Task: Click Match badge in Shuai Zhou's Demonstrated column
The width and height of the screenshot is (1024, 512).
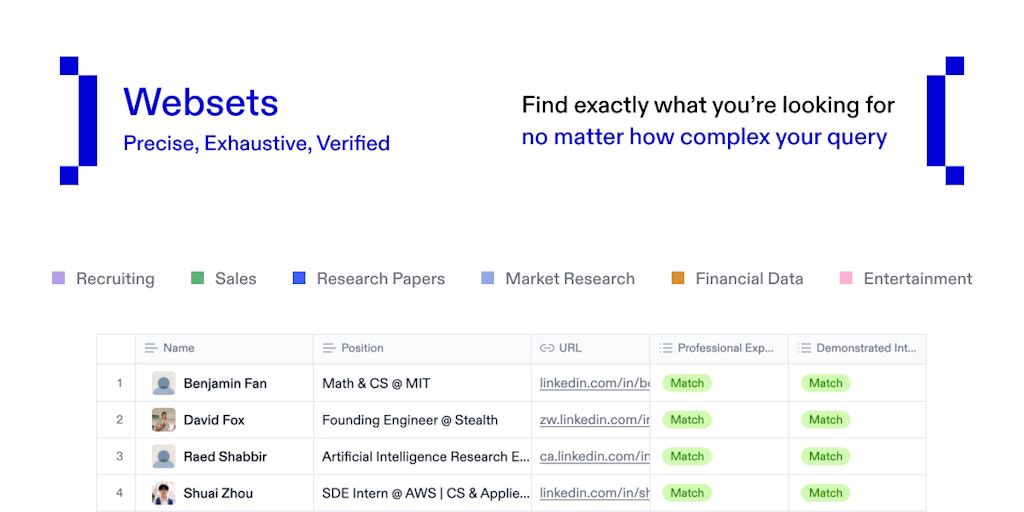Action: (825, 493)
